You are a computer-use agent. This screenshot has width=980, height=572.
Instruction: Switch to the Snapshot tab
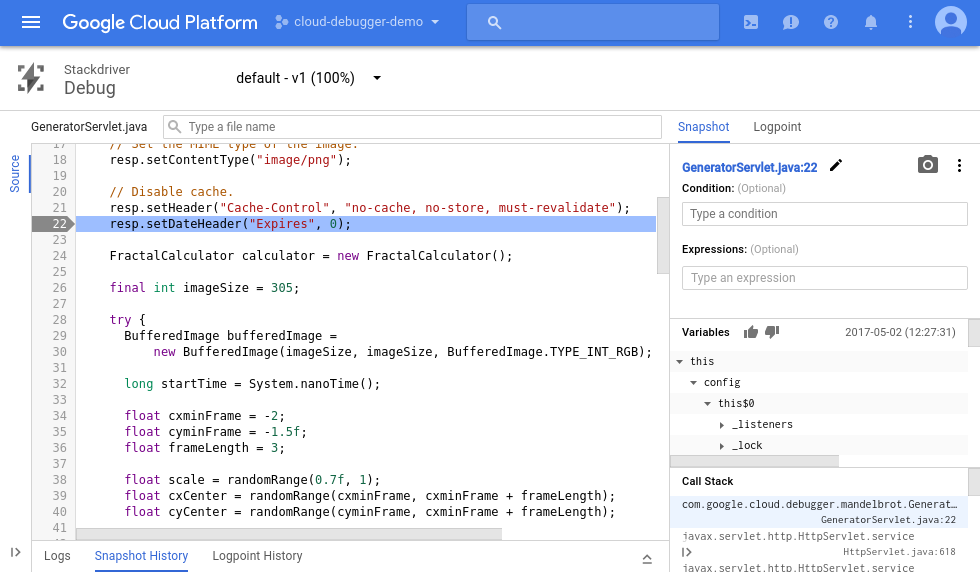703,127
